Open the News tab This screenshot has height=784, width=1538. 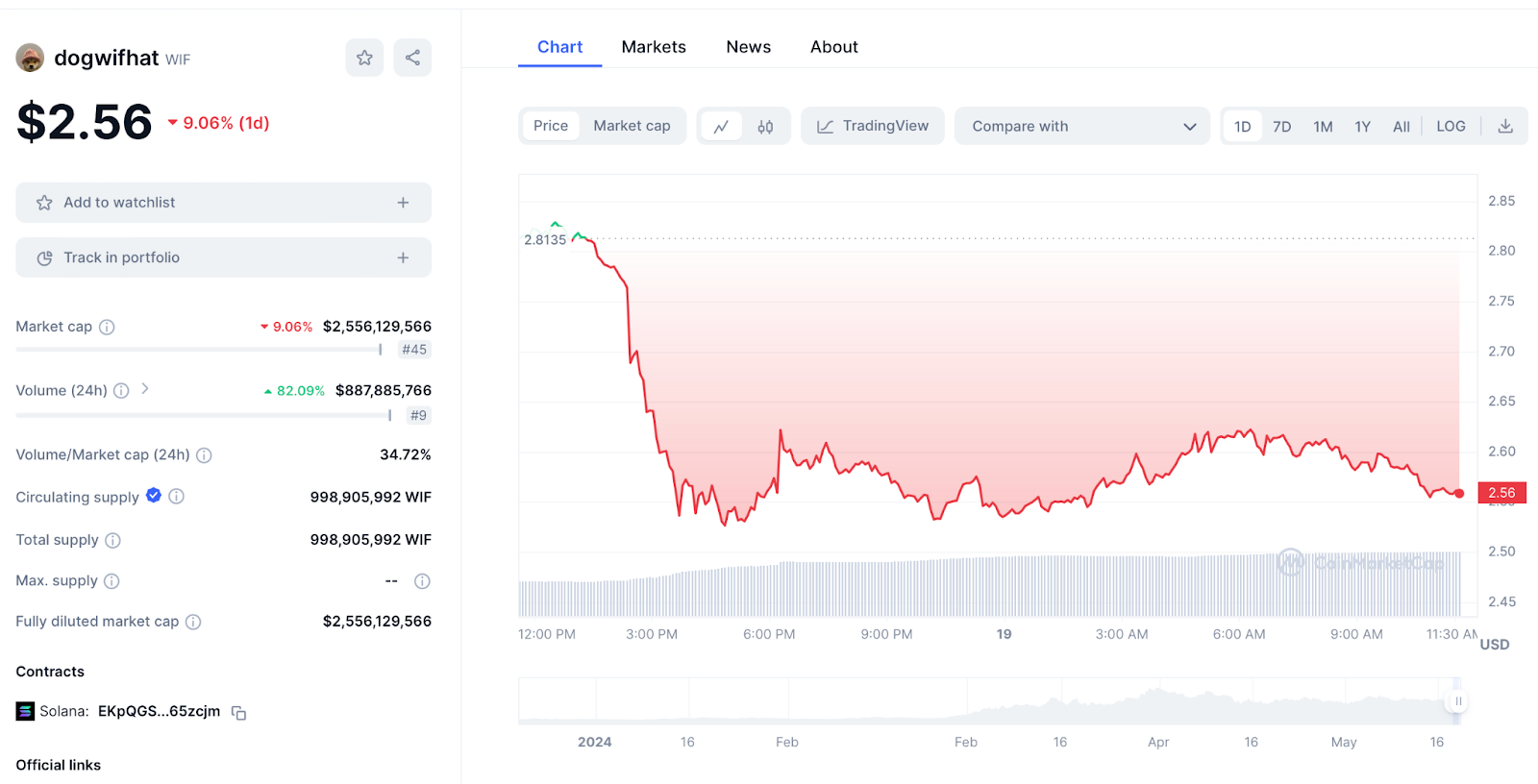pos(749,47)
